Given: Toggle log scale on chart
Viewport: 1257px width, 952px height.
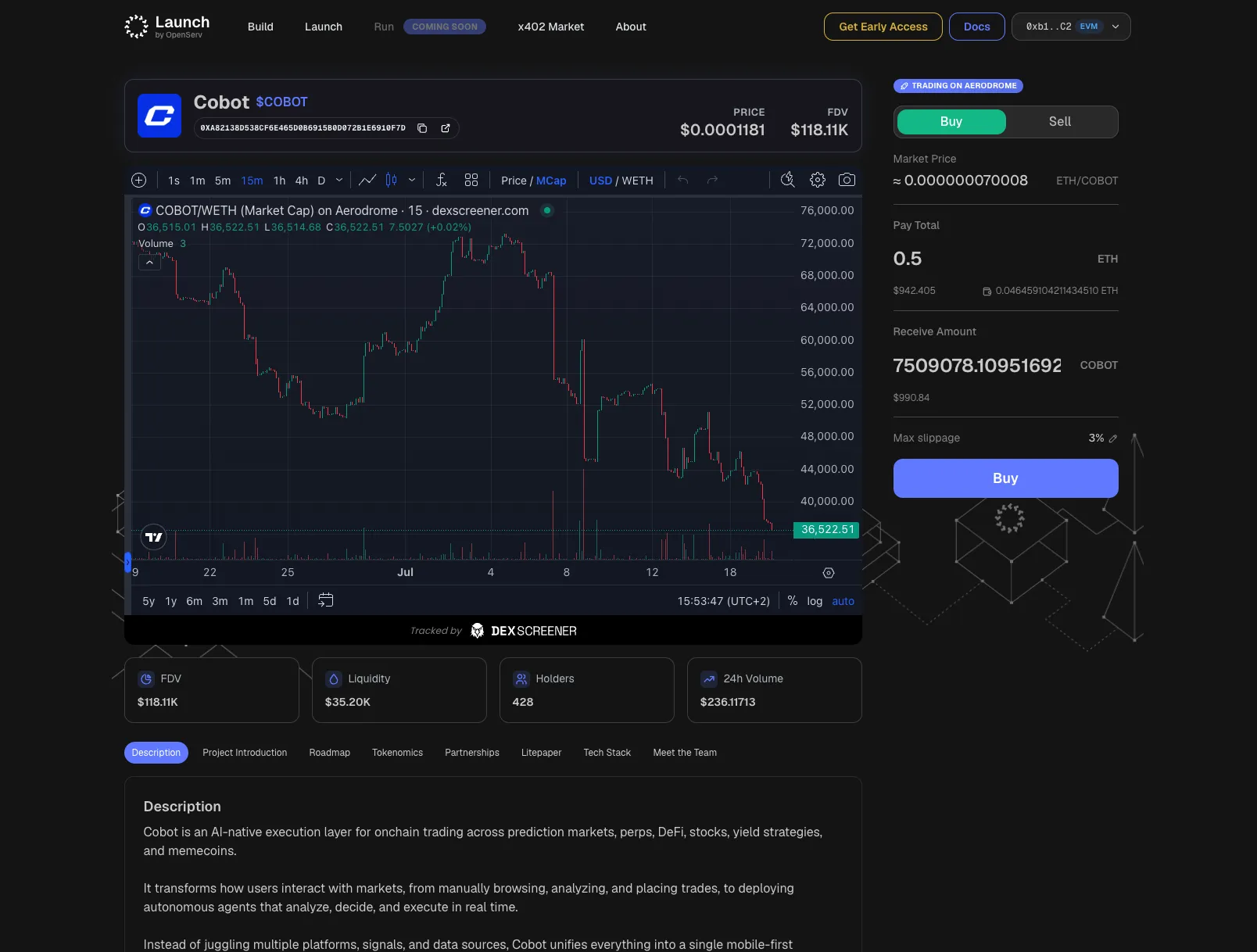Looking at the screenshot, I should click(x=815, y=601).
